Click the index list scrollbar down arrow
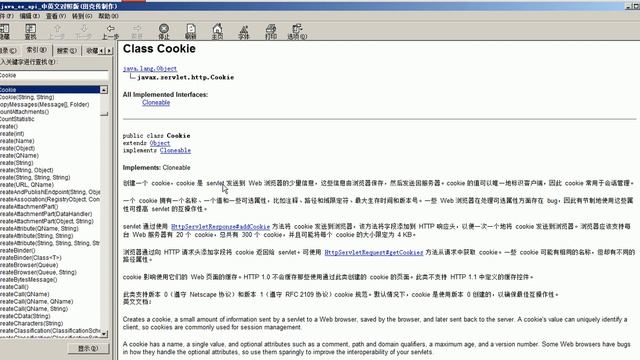This screenshot has height=360, width=640. (104, 334)
